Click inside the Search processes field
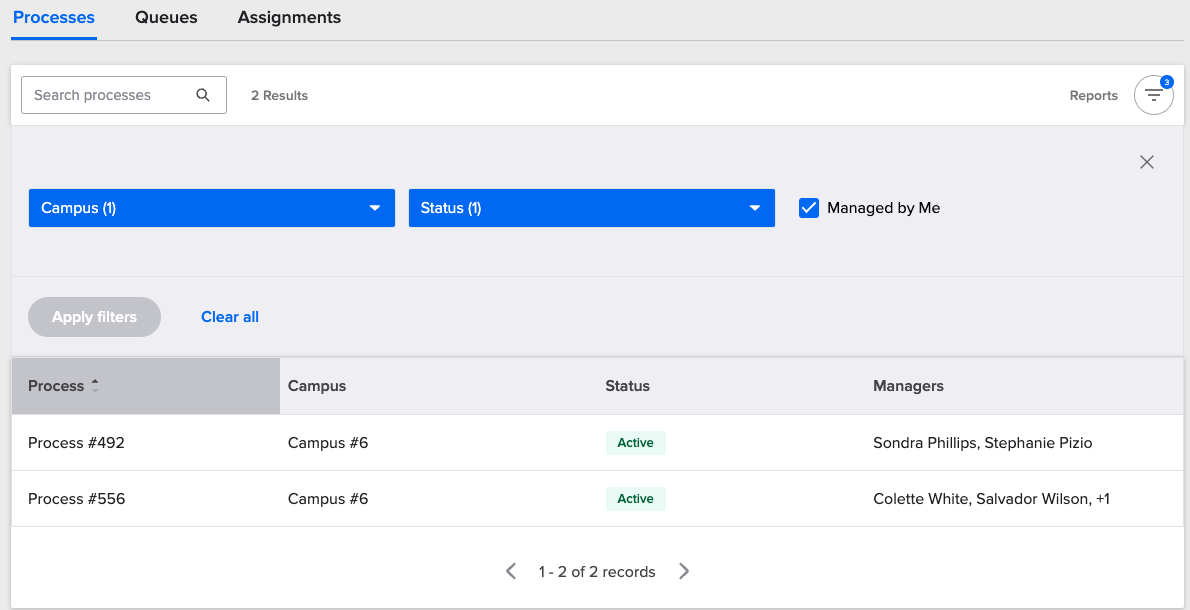 pos(110,94)
